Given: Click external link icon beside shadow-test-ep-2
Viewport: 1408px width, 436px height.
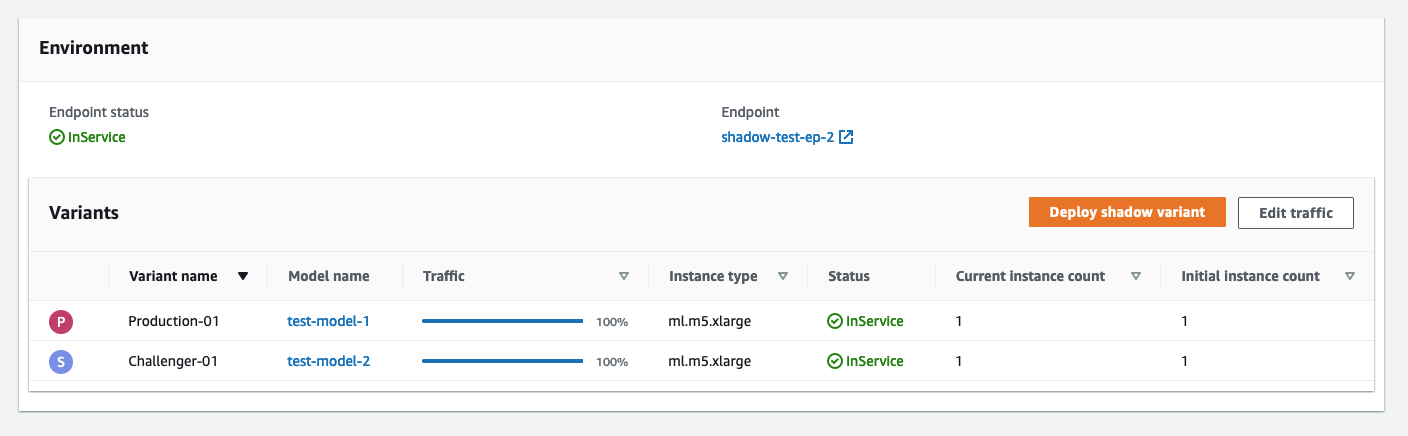Looking at the screenshot, I should (x=846, y=137).
